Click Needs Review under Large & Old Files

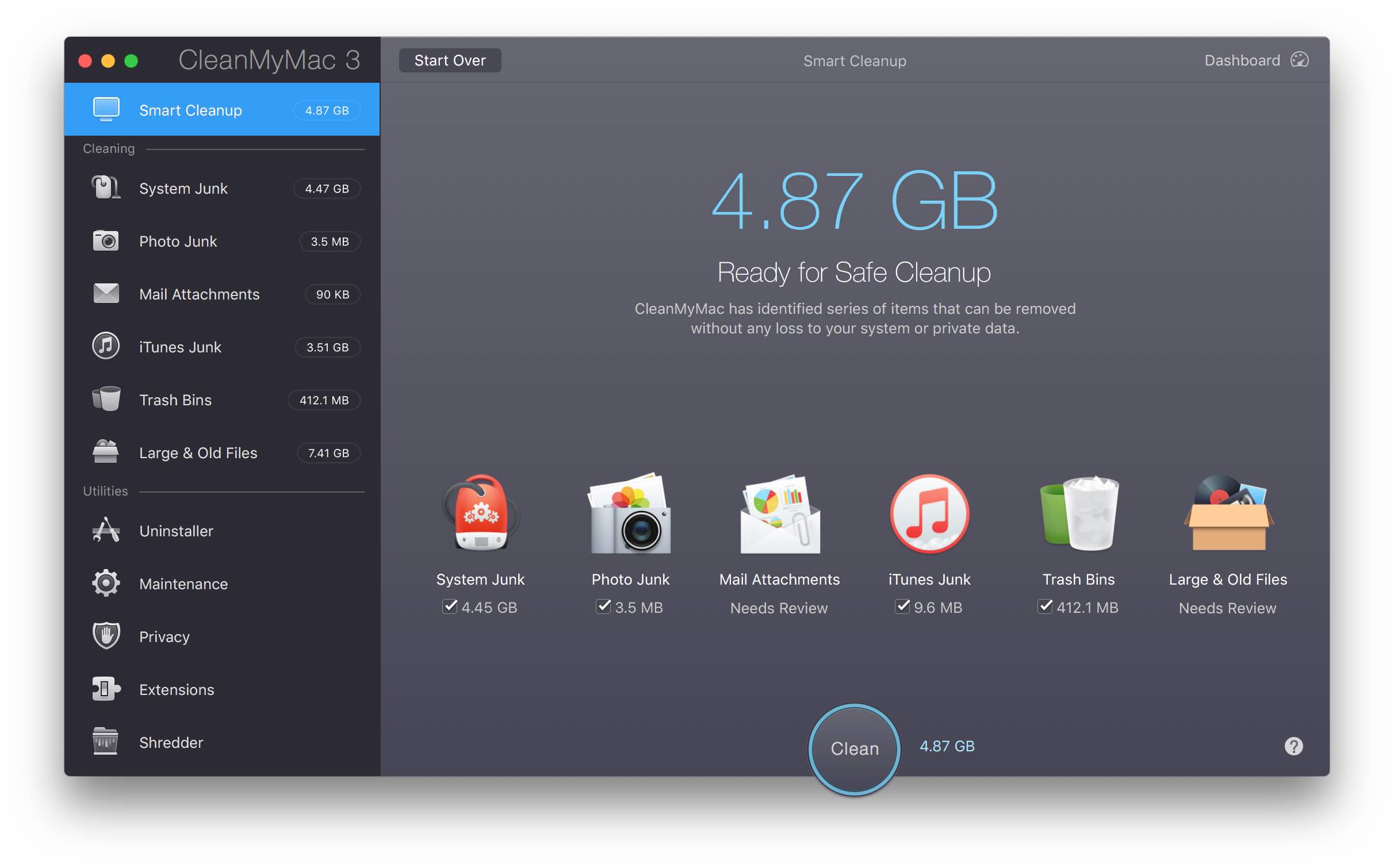1227,608
